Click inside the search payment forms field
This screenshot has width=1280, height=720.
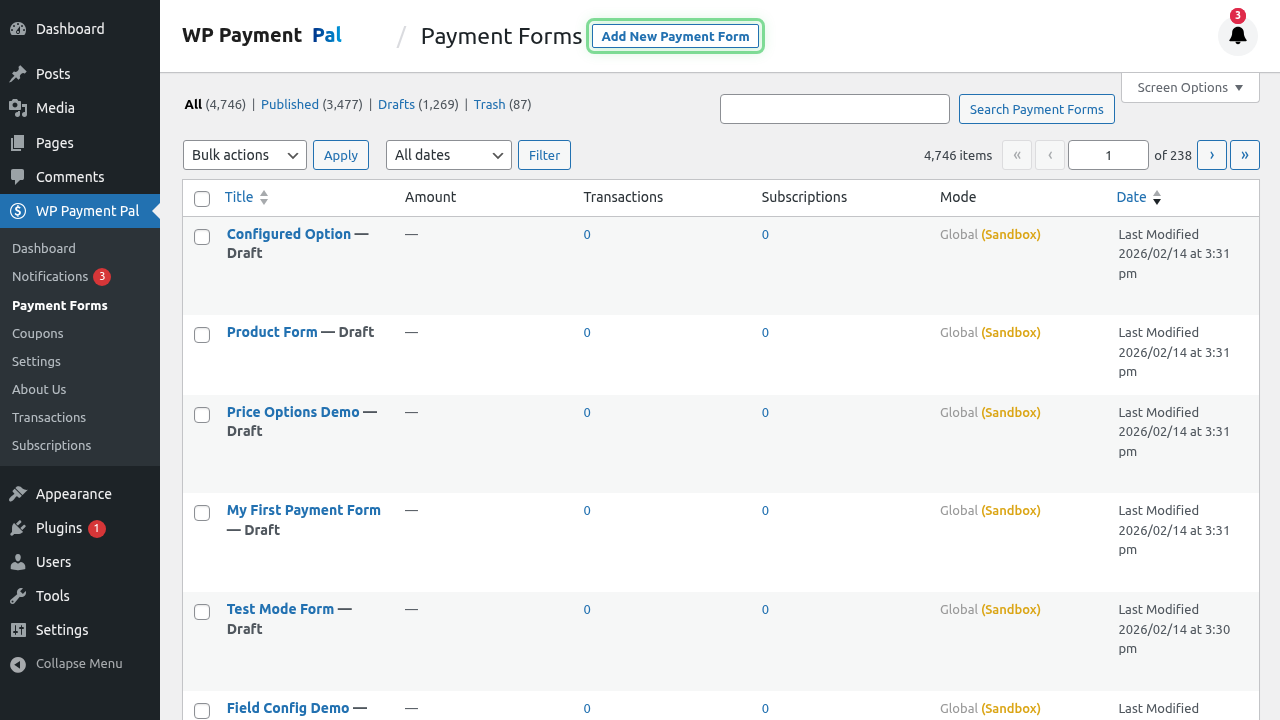tap(834, 109)
